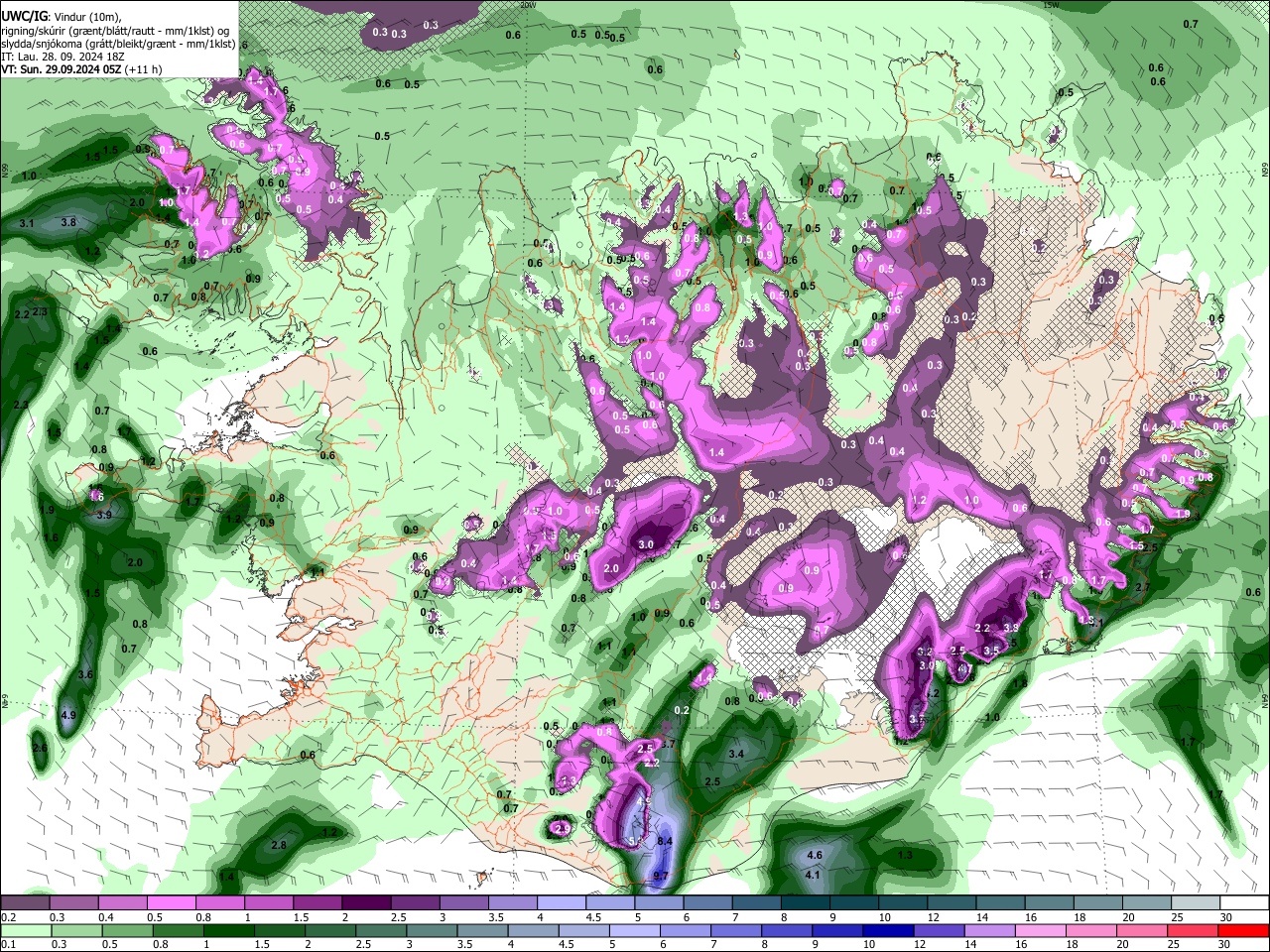Image resolution: width=1270 pixels, height=952 pixels.
Task: Pick lower legend swatch between 0.1 and 0.3
Action: (x=25, y=931)
